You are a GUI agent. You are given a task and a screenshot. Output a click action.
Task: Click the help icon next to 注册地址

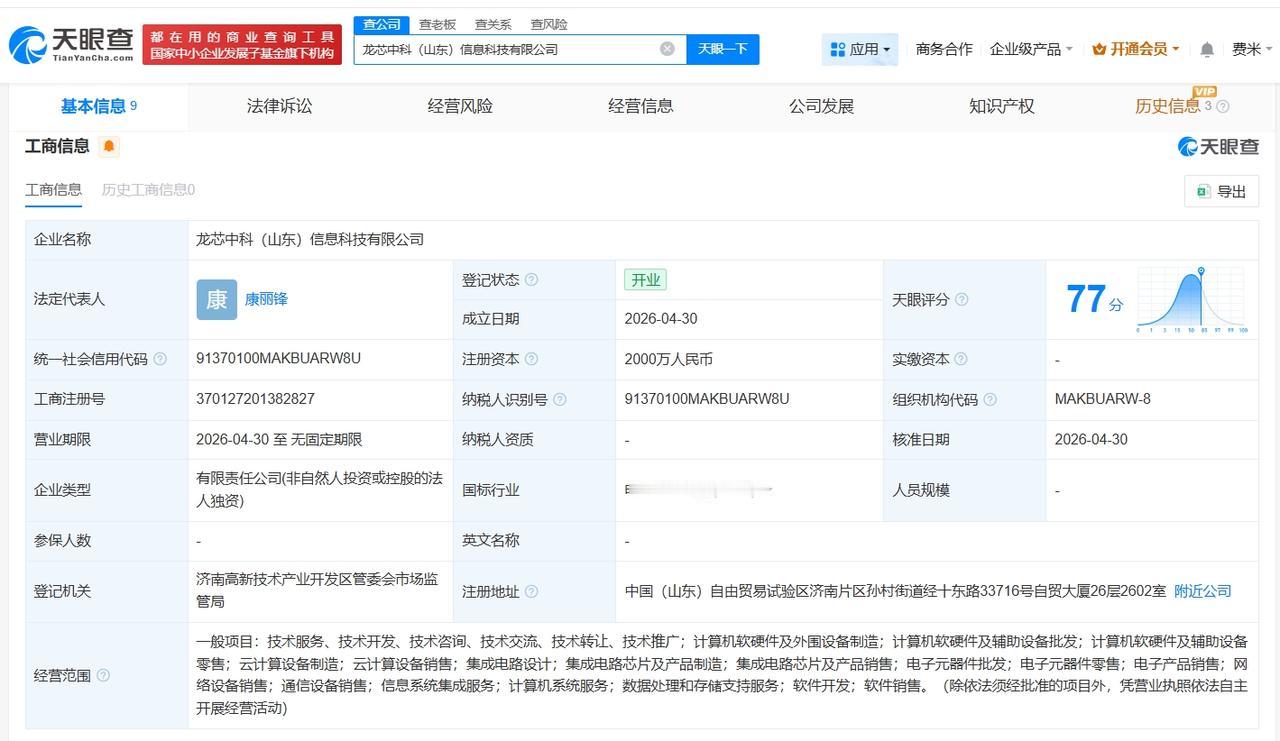click(531, 591)
